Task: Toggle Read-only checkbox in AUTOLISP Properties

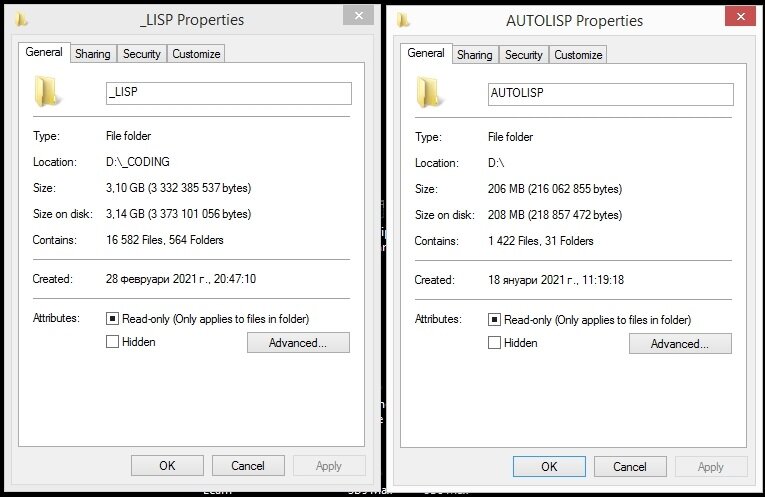Action: (x=494, y=320)
